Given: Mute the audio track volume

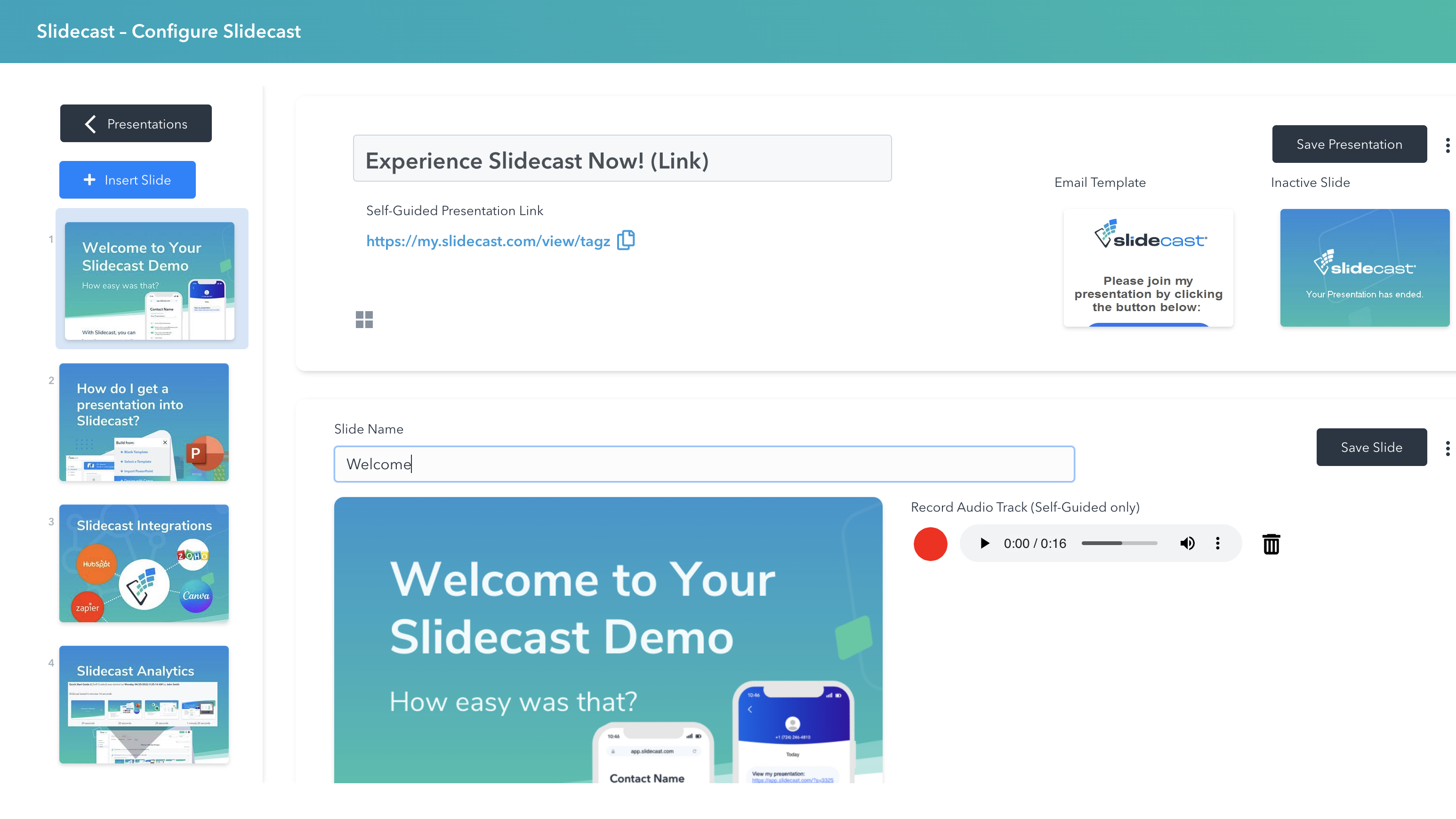Looking at the screenshot, I should tap(1188, 543).
